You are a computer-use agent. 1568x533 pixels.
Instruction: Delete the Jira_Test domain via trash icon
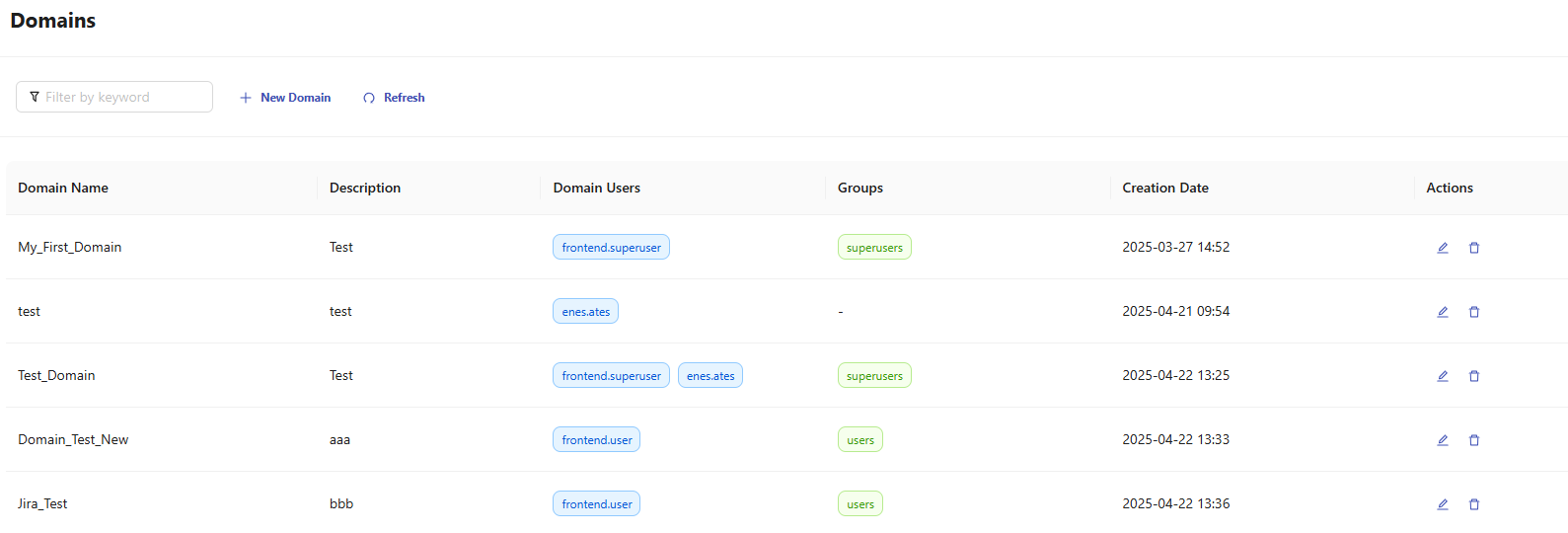coord(1473,504)
